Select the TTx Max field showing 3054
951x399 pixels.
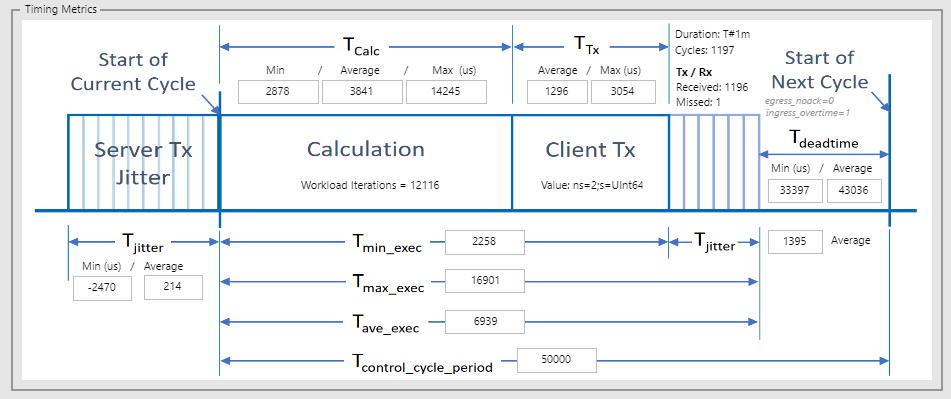click(623, 92)
